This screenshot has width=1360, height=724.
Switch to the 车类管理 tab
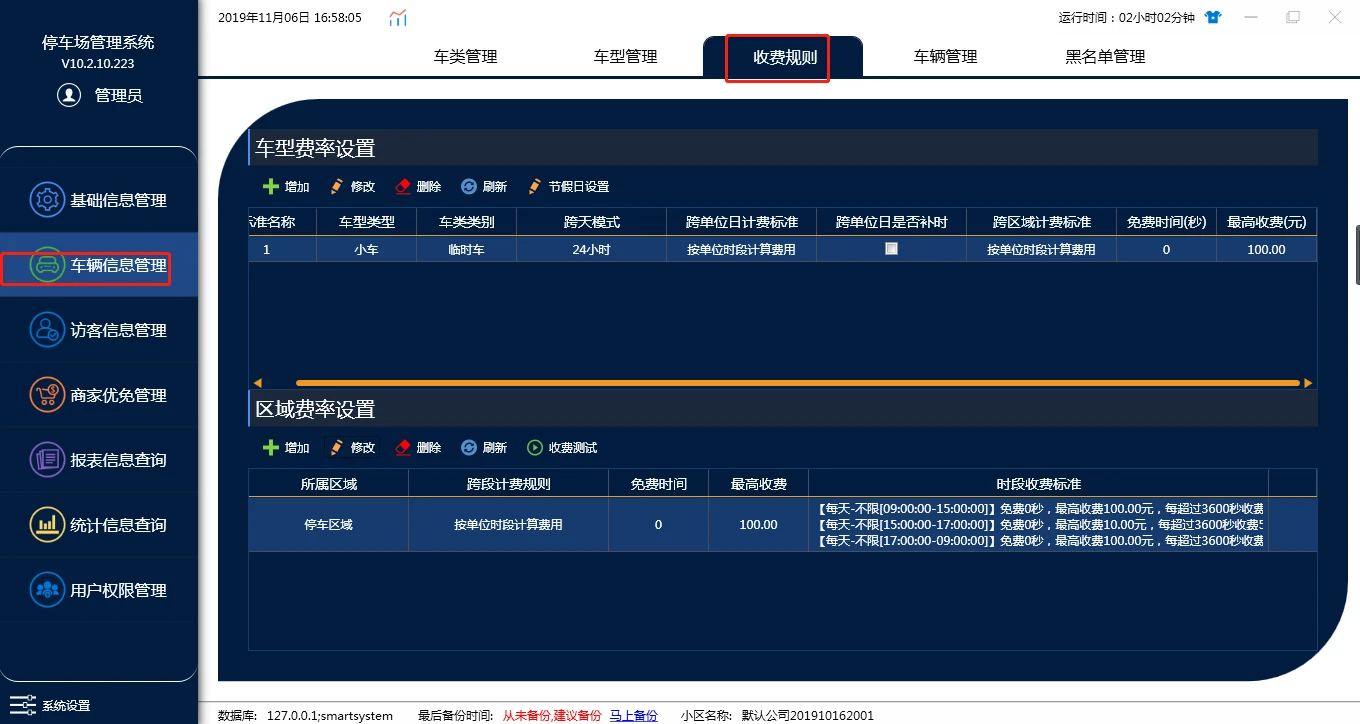(465, 57)
